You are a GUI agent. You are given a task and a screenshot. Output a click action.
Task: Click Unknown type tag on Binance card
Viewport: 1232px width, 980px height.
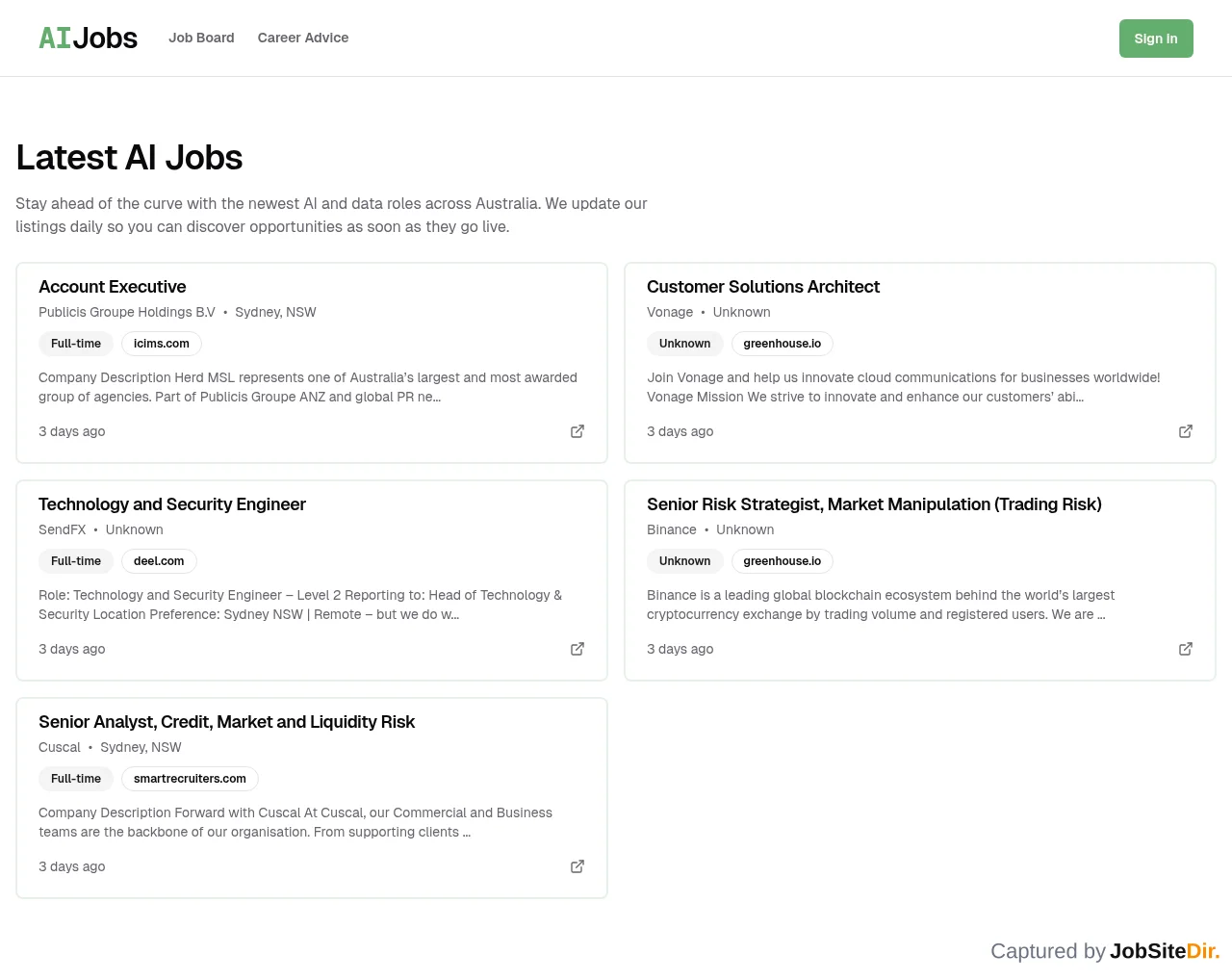(684, 561)
